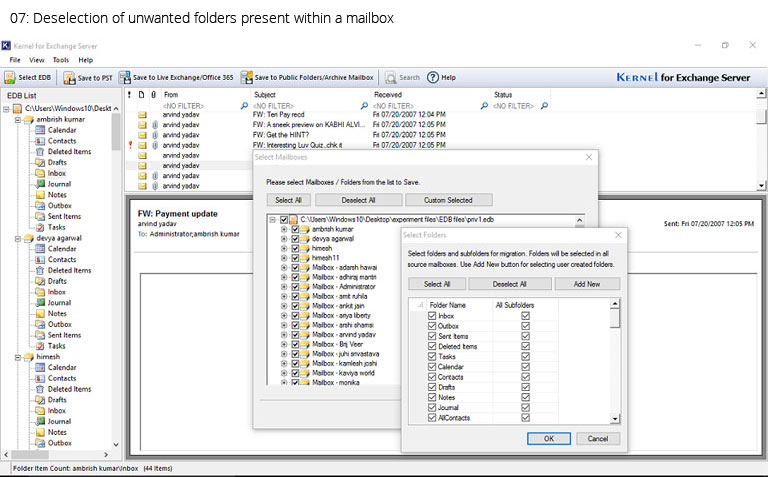The image size is (768, 477).
Task: Click the From column filter magnifier
Action: coord(244,106)
